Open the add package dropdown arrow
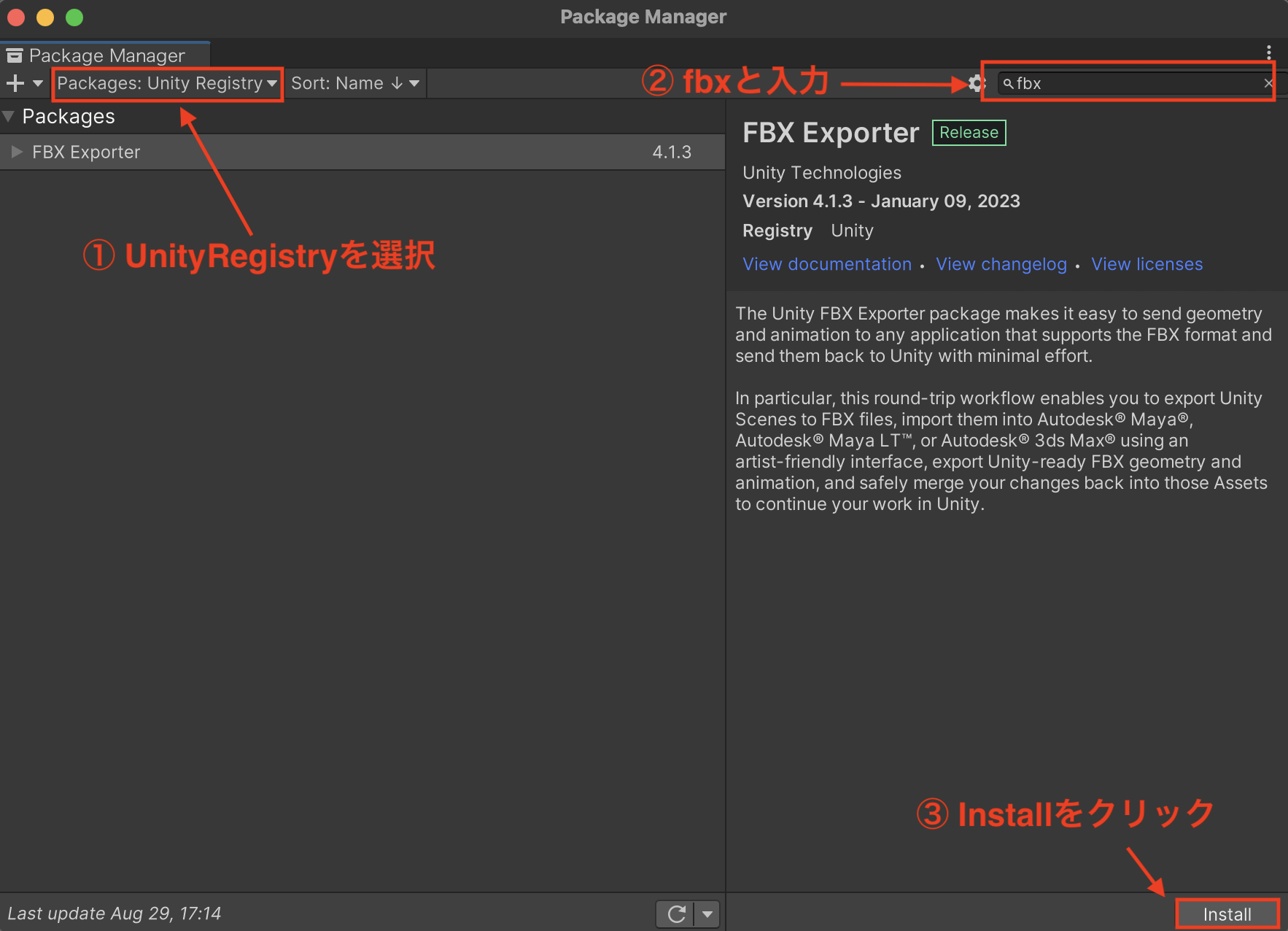The width and height of the screenshot is (1288, 931). pyautogui.click(x=38, y=83)
